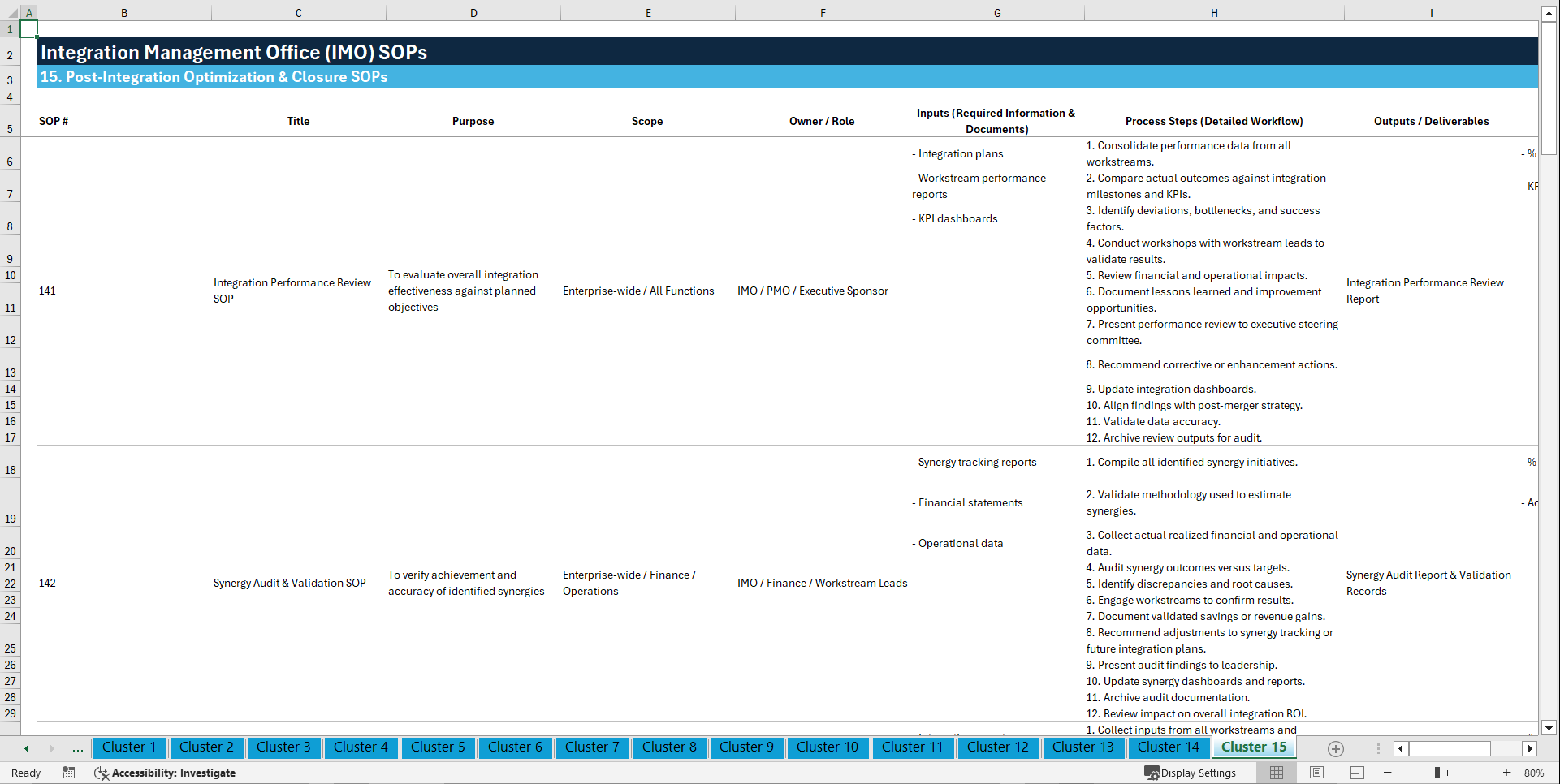1560x784 pixels.
Task: Open the Cluster 1 worksheet tab
Action: pos(129,747)
